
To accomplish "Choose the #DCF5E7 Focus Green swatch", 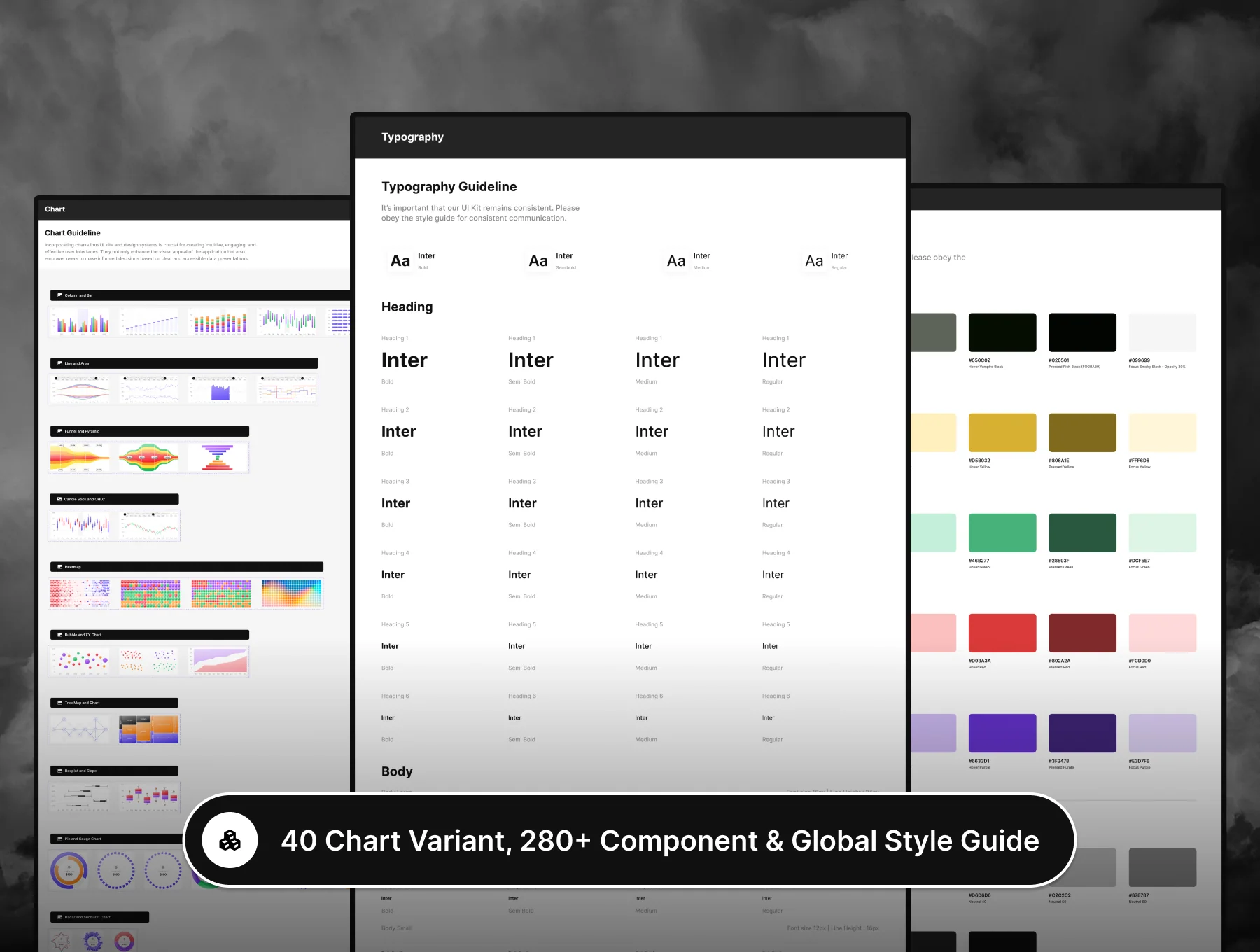I will pyautogui.click(x=1163, y=533).
